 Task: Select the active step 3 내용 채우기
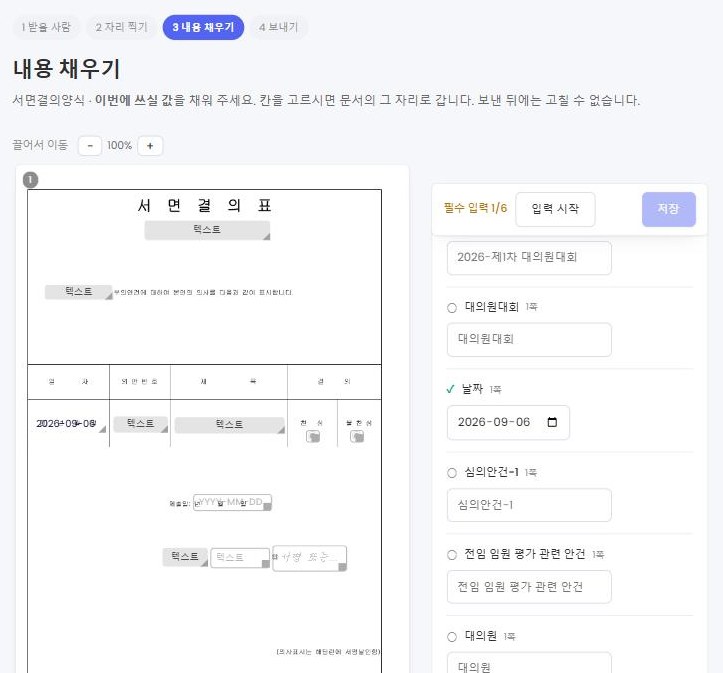[x=203, y=27]
